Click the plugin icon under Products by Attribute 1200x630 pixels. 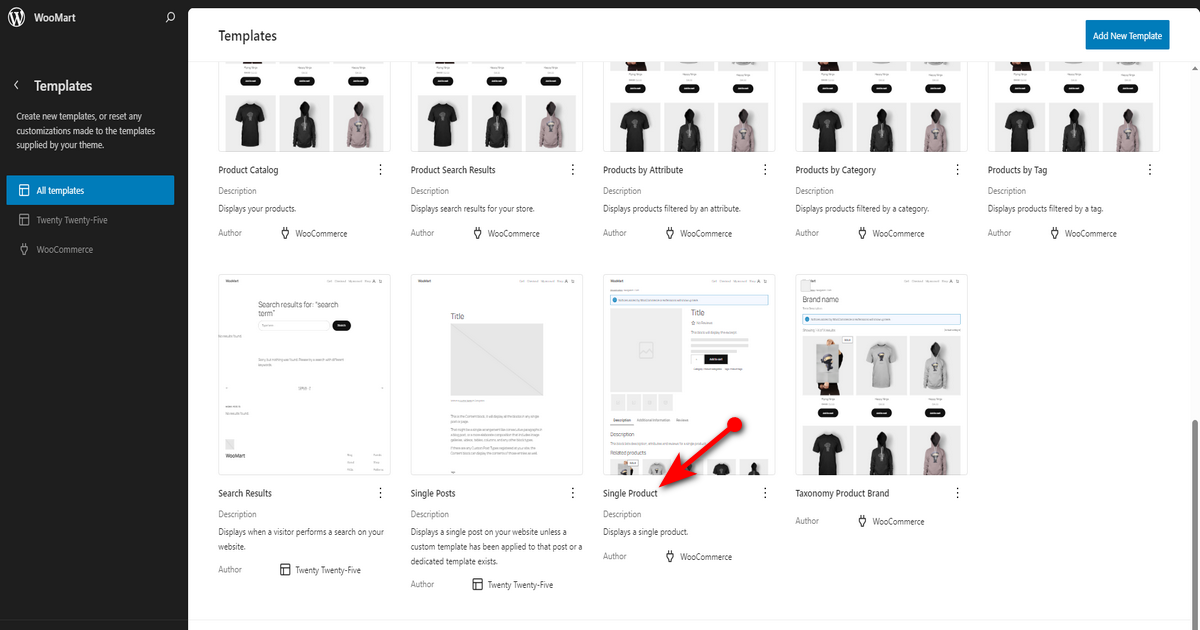click(670, 233)
